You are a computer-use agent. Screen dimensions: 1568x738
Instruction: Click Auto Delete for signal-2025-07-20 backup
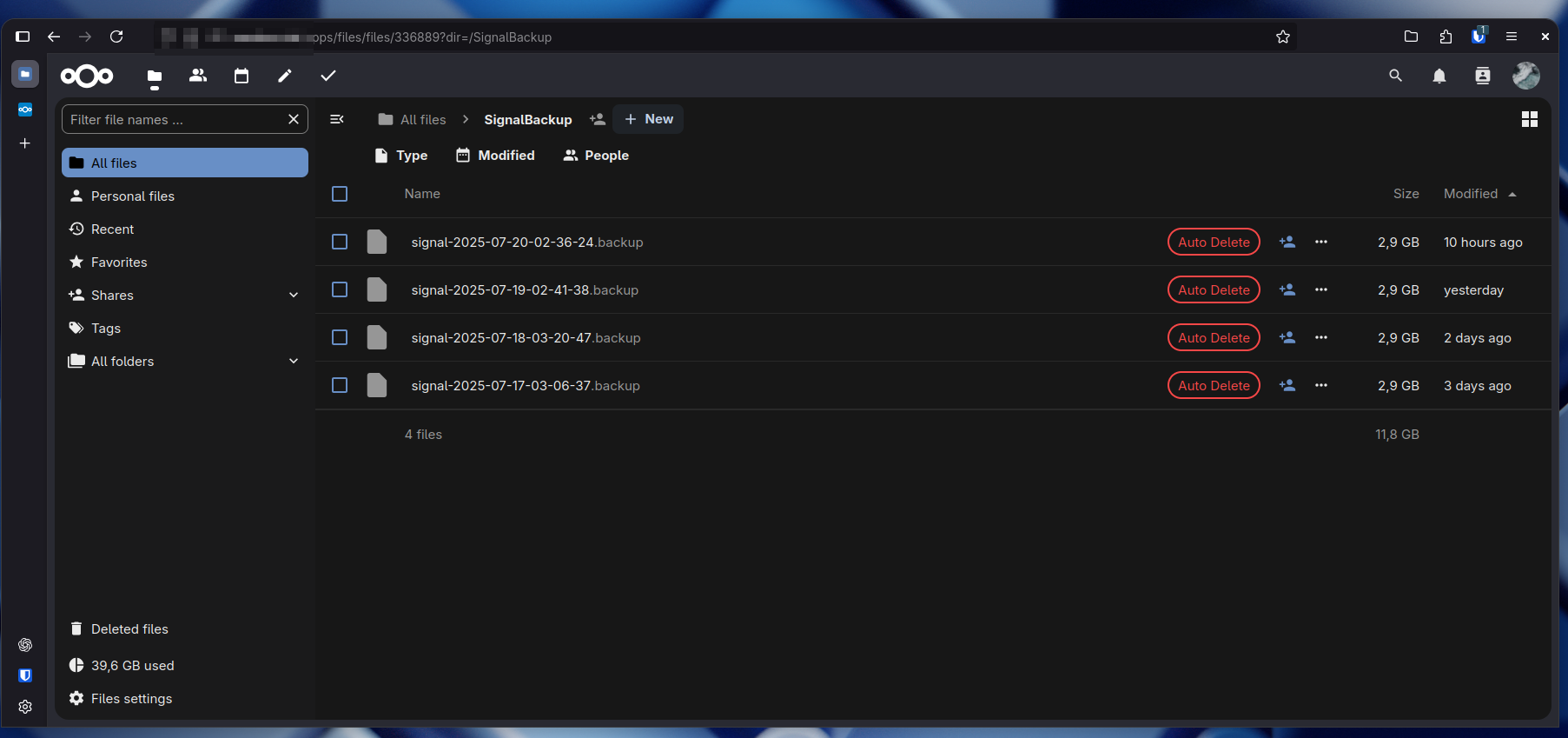pyautogui.click(x=1214, y=242)
